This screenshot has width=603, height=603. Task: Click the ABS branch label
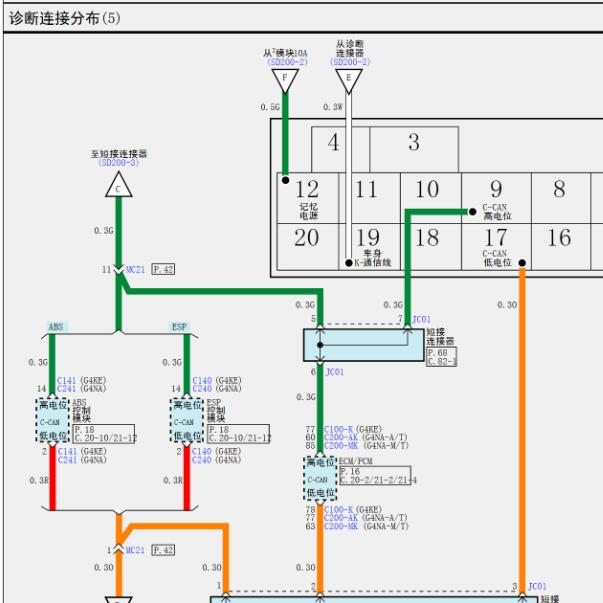[x=57, y=327]
